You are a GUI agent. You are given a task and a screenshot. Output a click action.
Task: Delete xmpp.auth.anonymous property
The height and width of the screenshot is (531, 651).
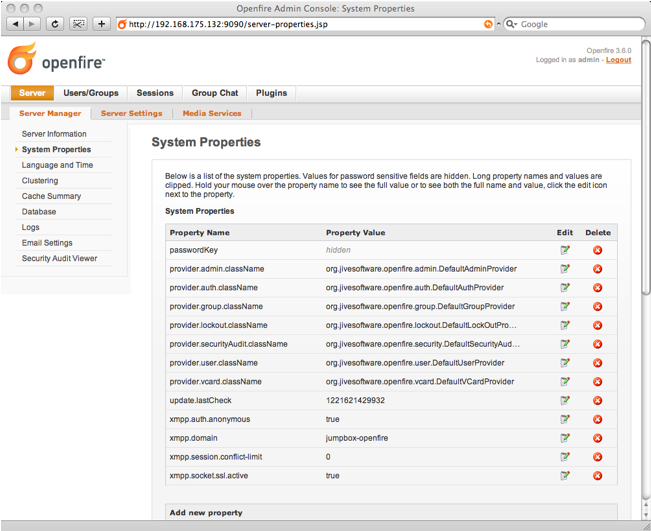point(597,419)
